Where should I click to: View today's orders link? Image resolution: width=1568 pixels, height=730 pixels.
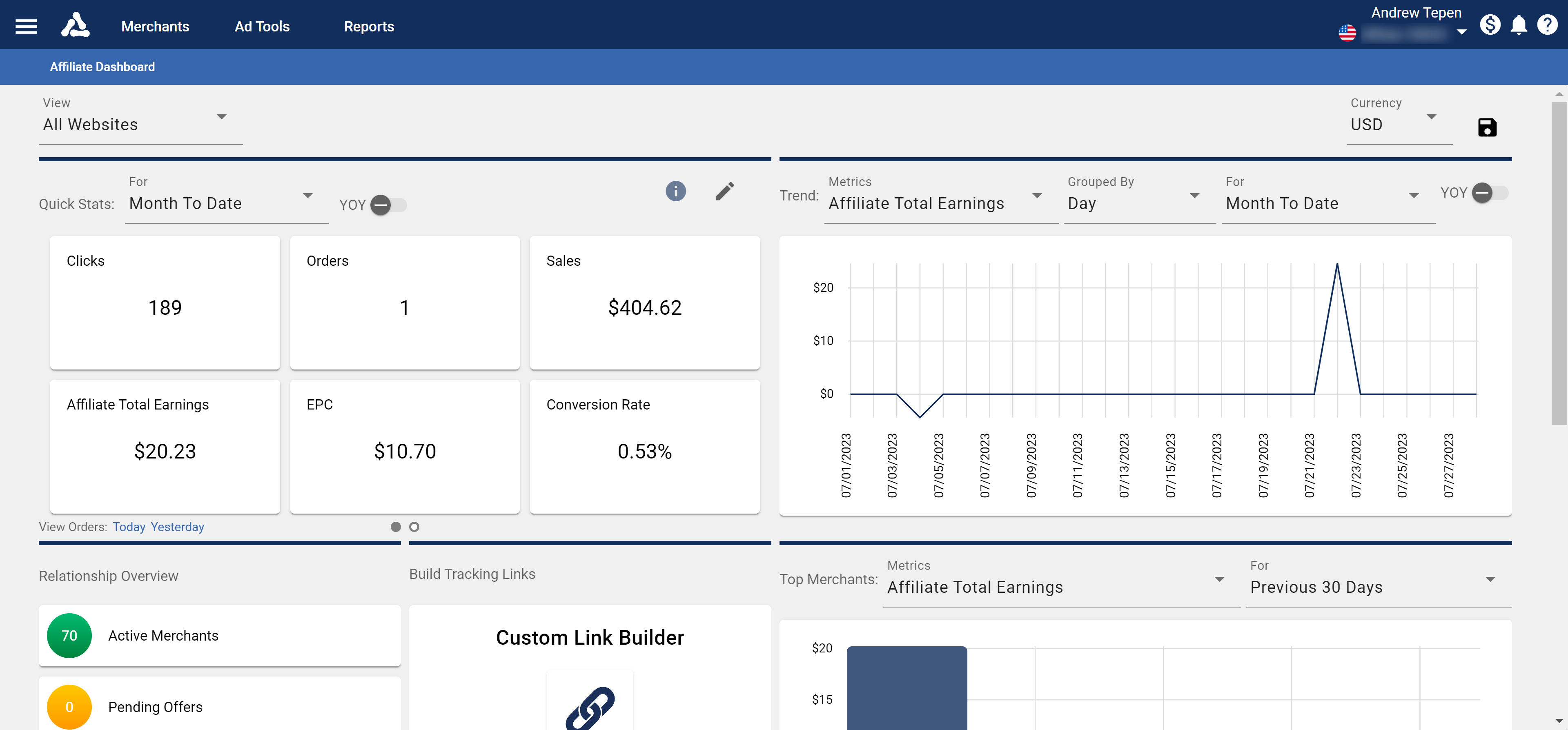[129, 527]
